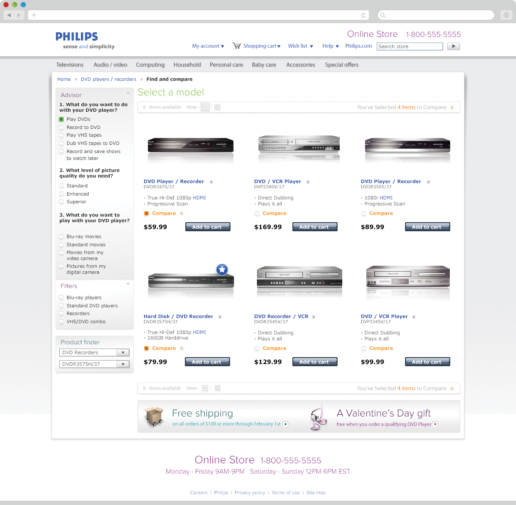Image resolution: width=516 pixels, height=505 pixels.
Task: Open Computing menu
Action: pyautogui.click(x=150, y=65)
